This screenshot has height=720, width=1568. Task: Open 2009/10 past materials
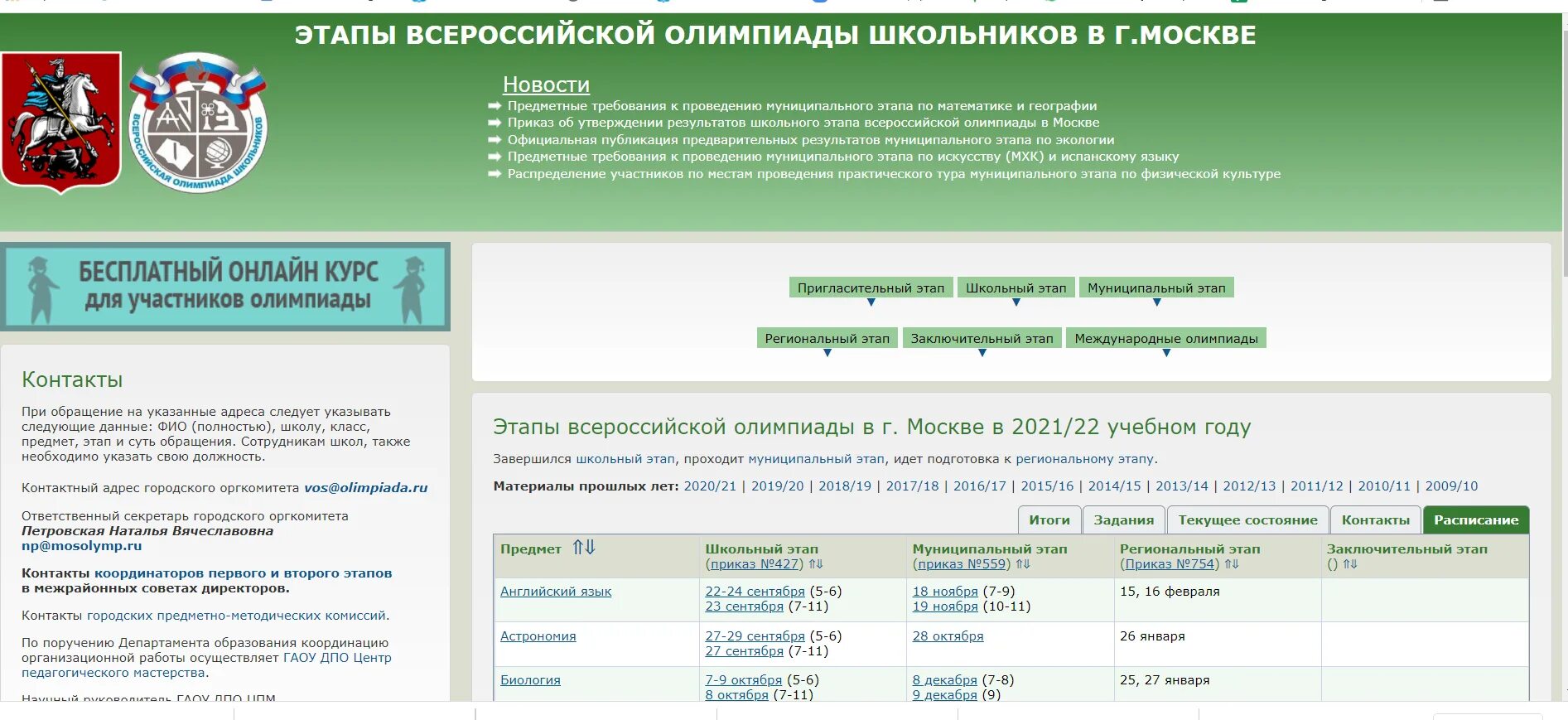point(1451,486)
